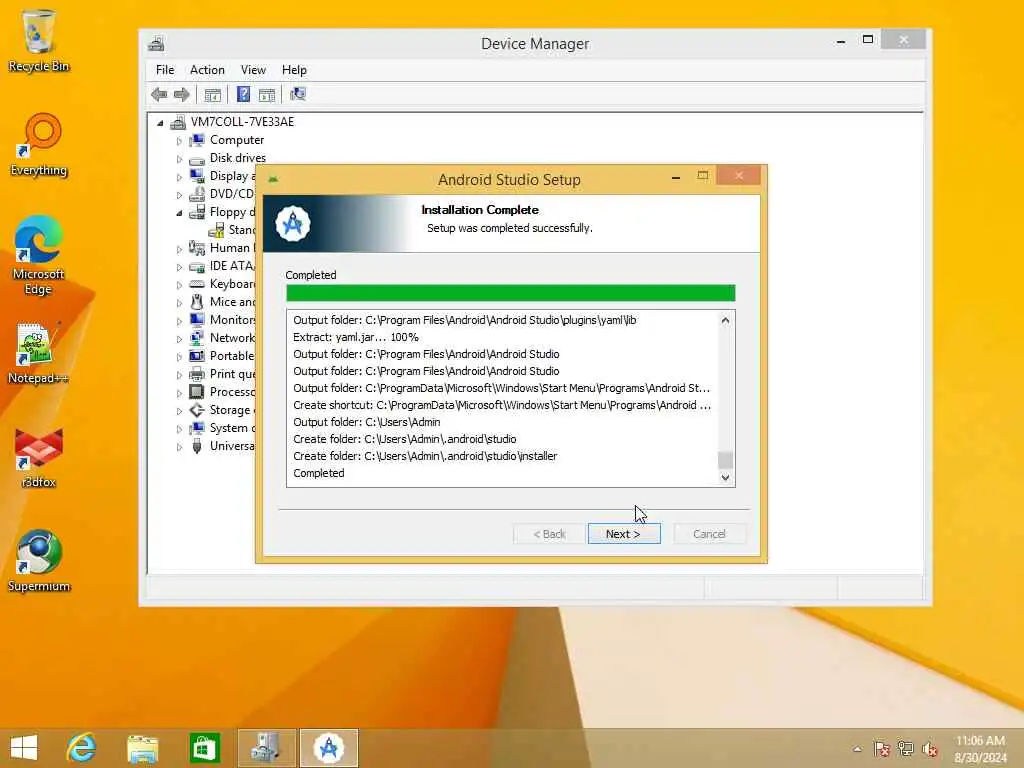This screenshot has height=768, width=1024.
Task: Select the Standard floppy controller child item
Action: (x=242, y=230)
